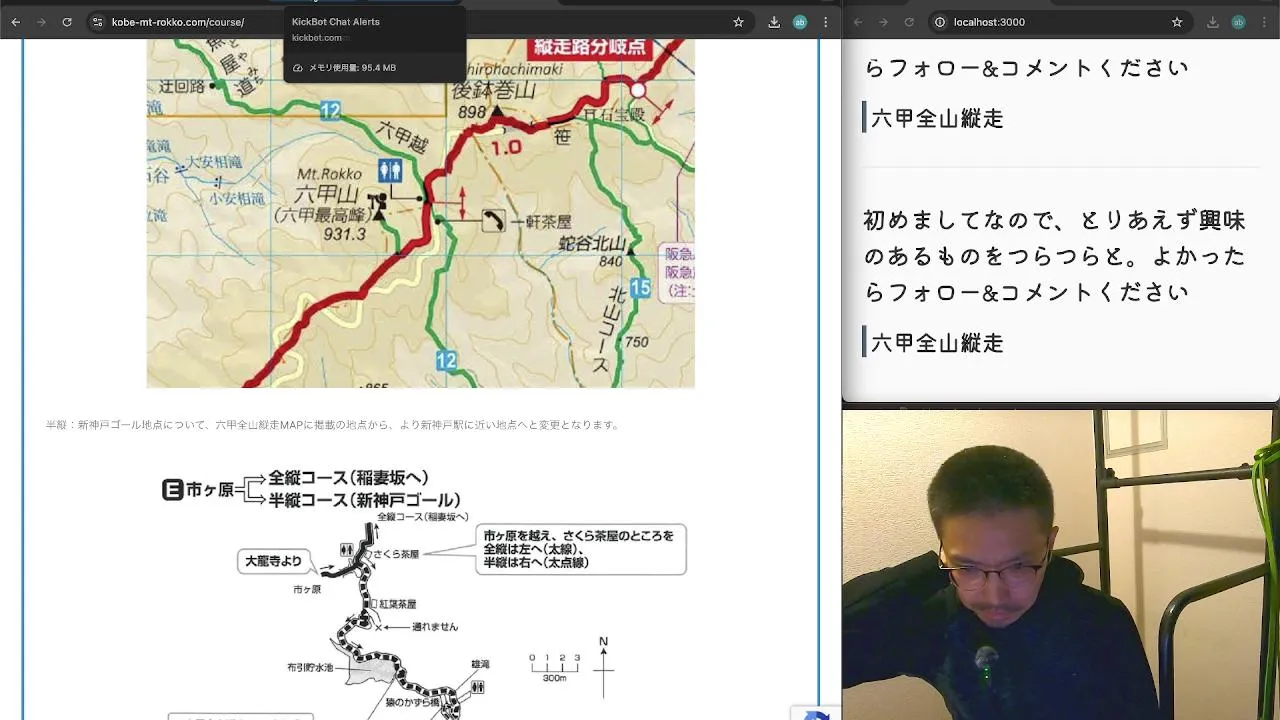Click route 12 marker at bottom of map
Viewport: 1280px width, 720px height.
click(x=446, y=360)
